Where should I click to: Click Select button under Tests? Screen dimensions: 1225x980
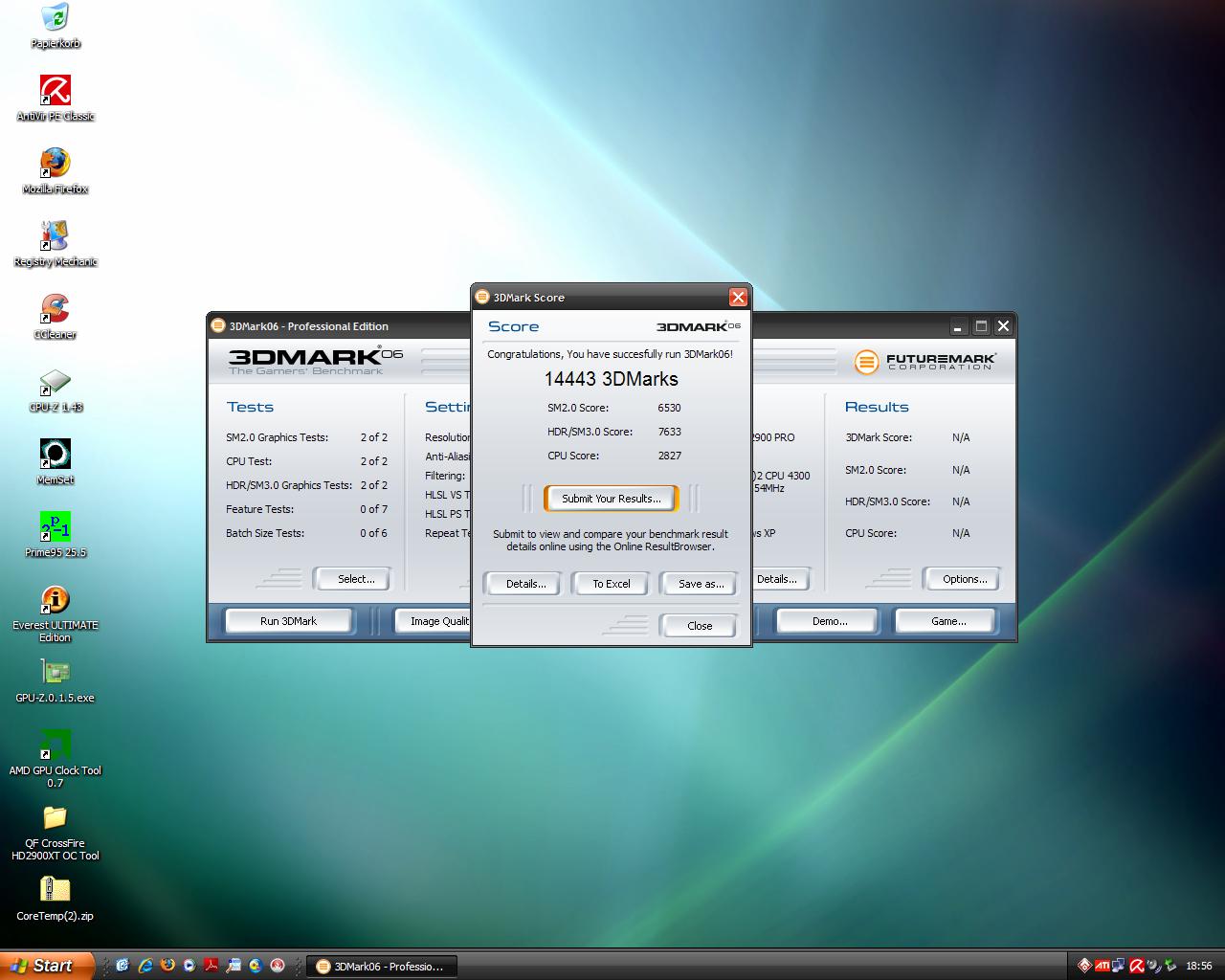(355, 579)
